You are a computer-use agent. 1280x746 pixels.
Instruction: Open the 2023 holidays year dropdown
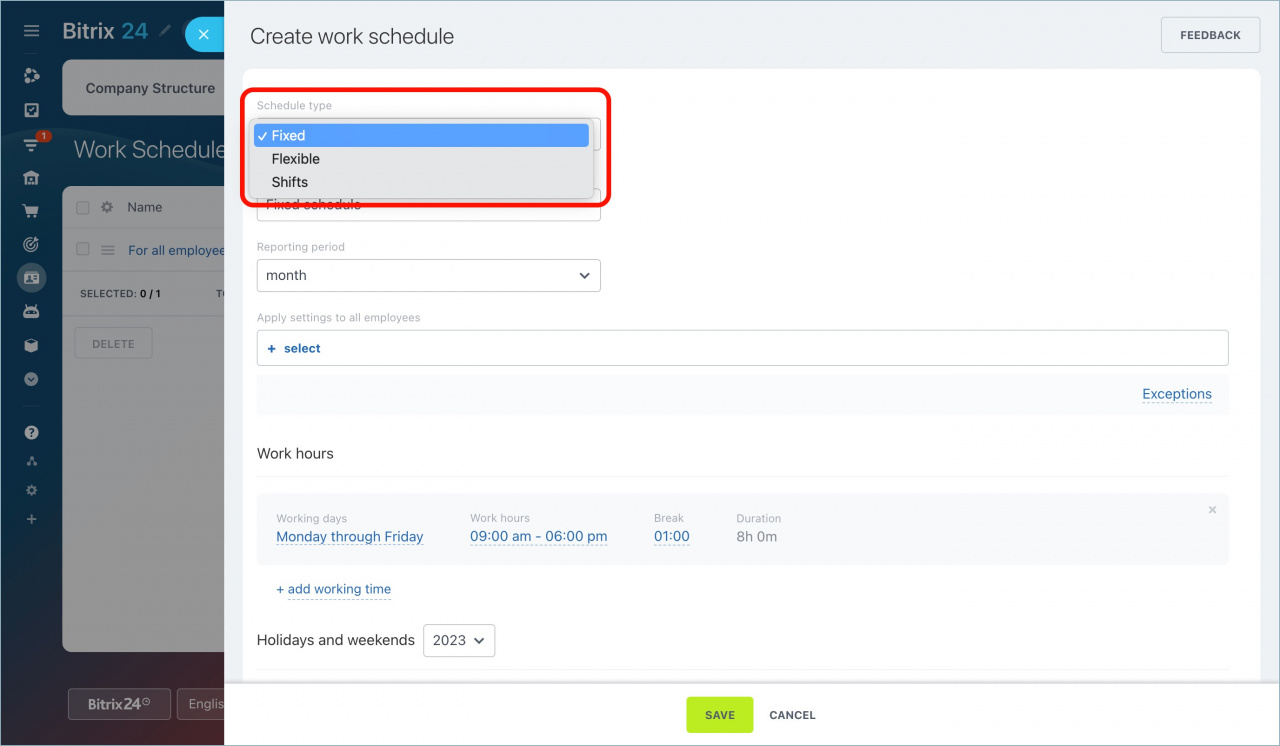[x=459, y=640]
